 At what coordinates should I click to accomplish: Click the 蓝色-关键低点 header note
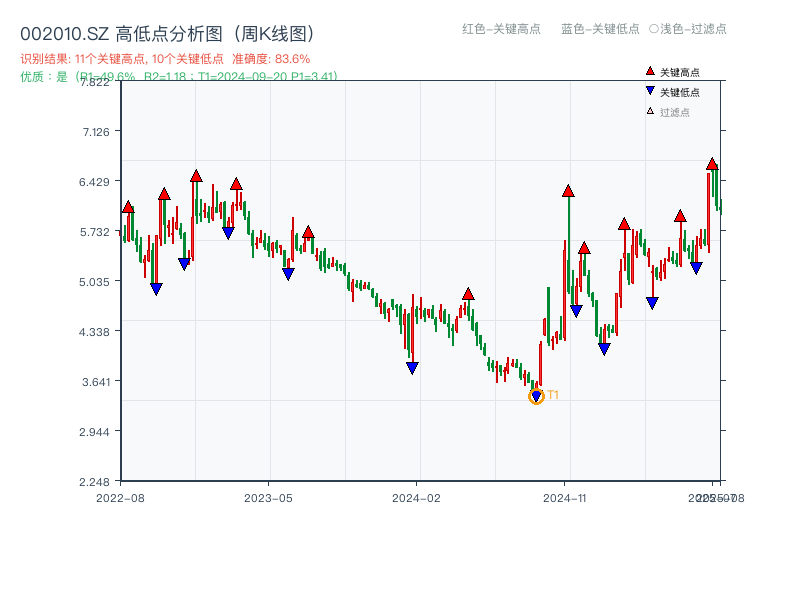click(x=600, y=29)
